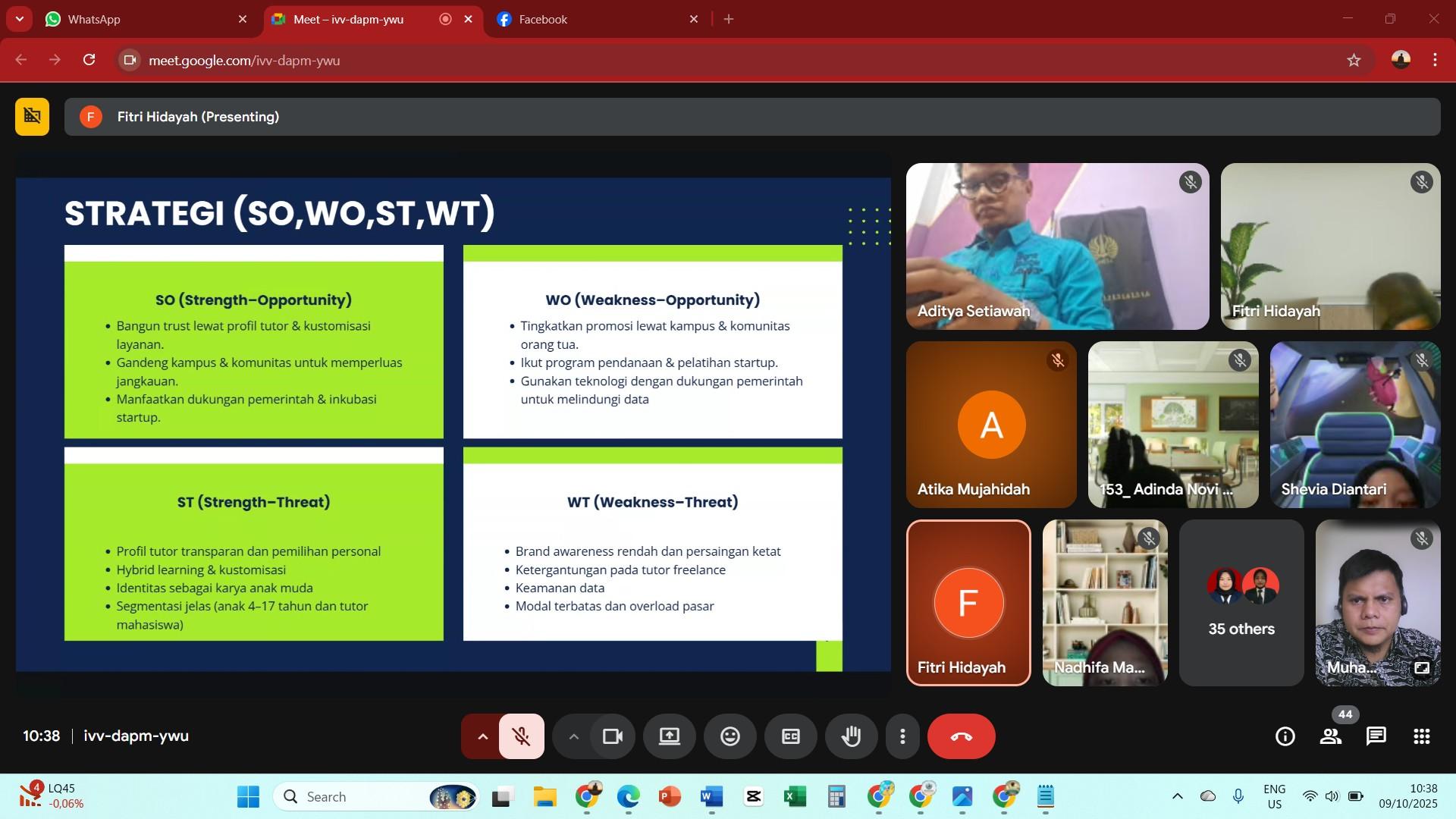The height and width of the screenshot is (819, 1456).
Task: Open the emoji reactions button
Action: coord(730,736)
